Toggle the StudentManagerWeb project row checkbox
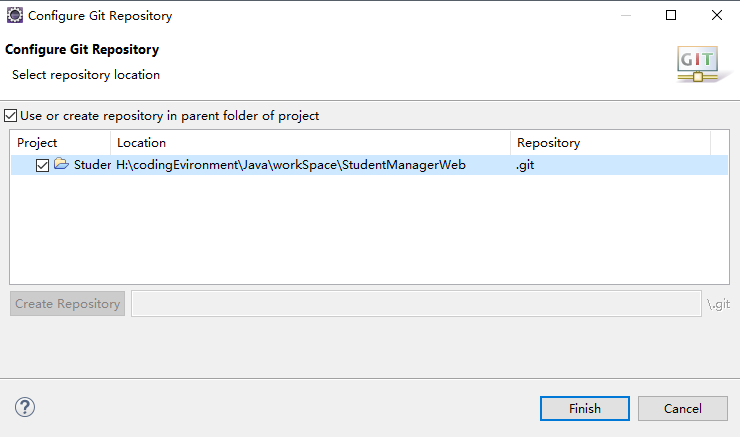Screen dimensions: 740x437 42,165
